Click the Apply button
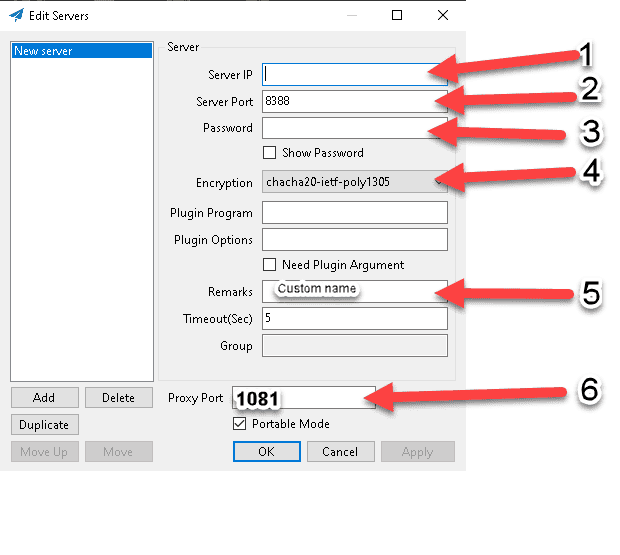Viewport: 620px width, 555px height. pos(418,451)
